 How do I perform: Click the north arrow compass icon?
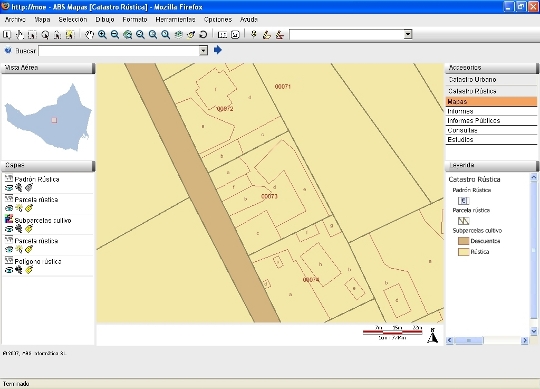coord(433,335)
